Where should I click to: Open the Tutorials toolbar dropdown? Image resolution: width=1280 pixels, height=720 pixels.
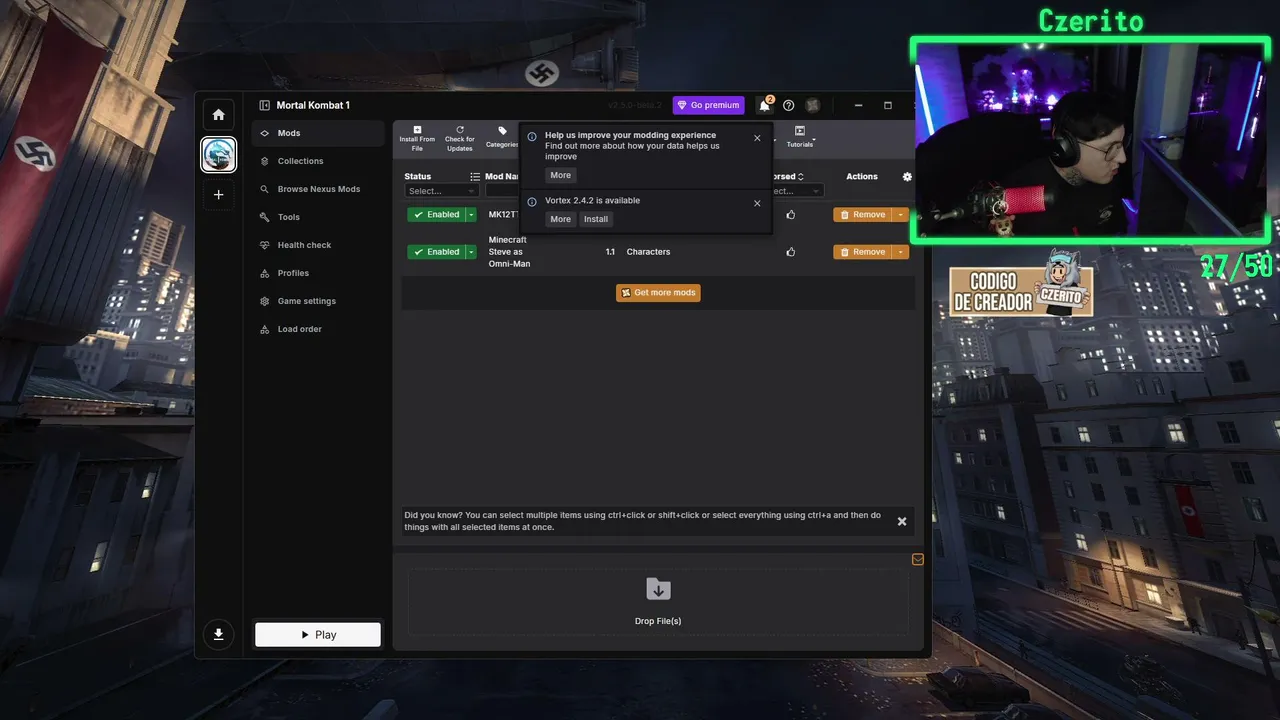(800, 138)
